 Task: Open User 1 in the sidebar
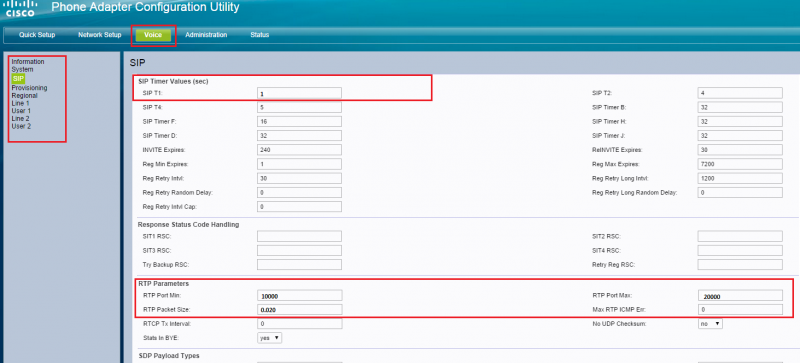[21, 111]
